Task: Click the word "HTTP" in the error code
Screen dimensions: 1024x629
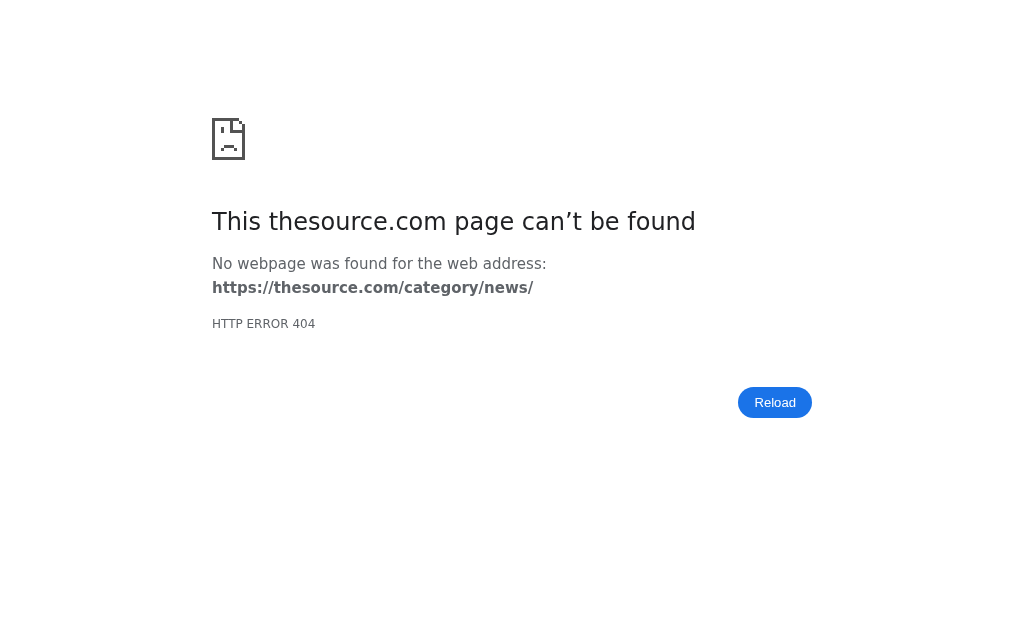Action: pos(227,324)
